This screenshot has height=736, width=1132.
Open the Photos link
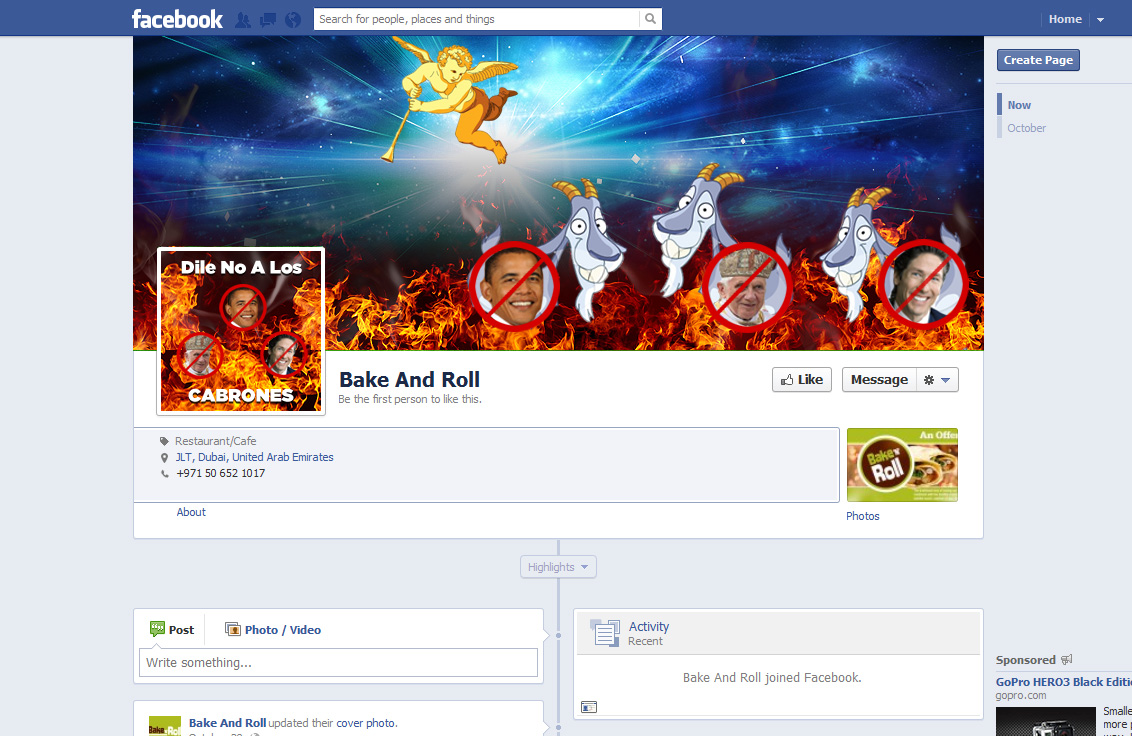click(x=863, y=516)
